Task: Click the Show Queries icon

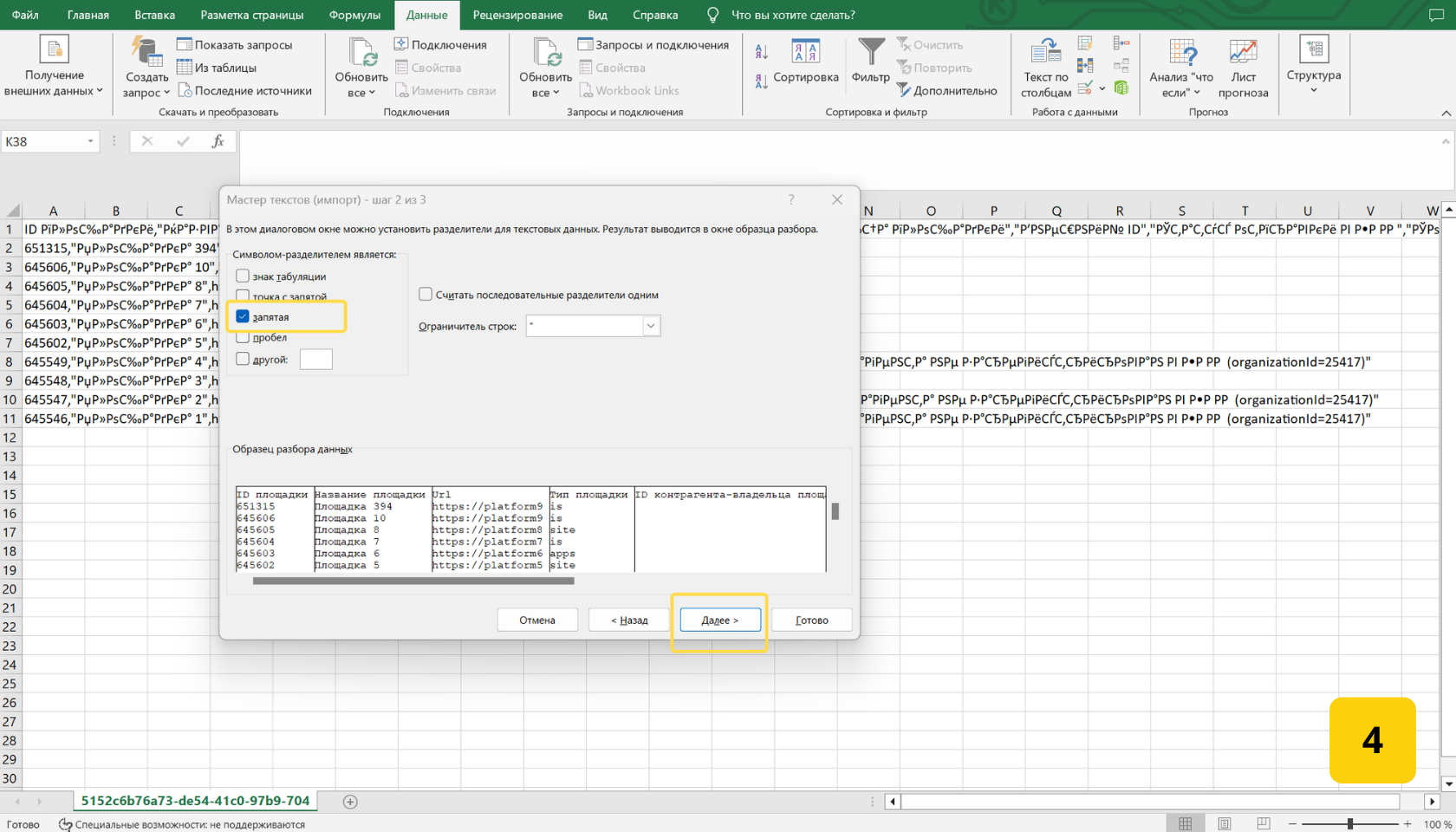Action: [x=185, y=44]
